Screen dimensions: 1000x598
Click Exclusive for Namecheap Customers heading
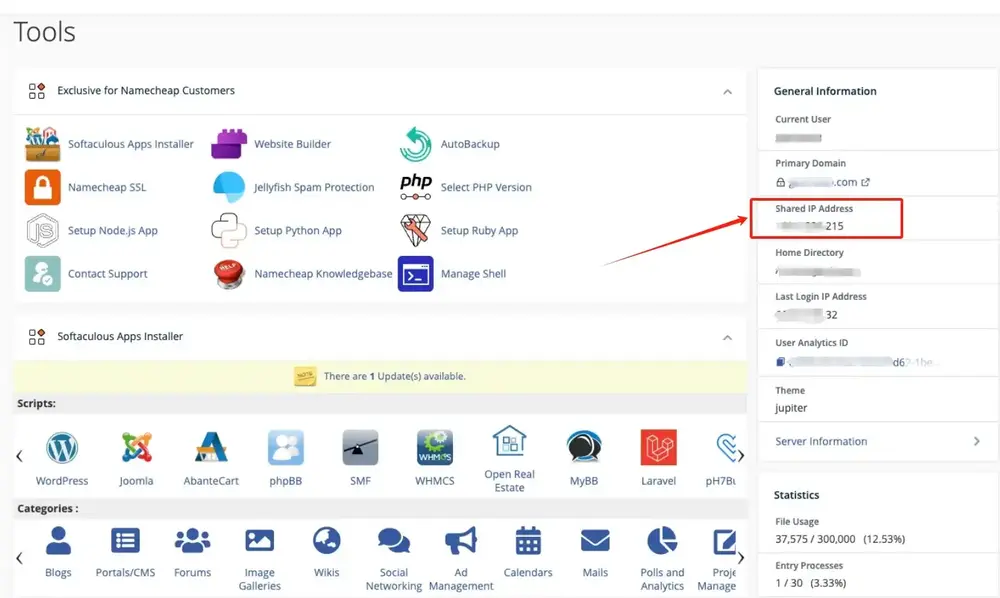coord(146,91)
